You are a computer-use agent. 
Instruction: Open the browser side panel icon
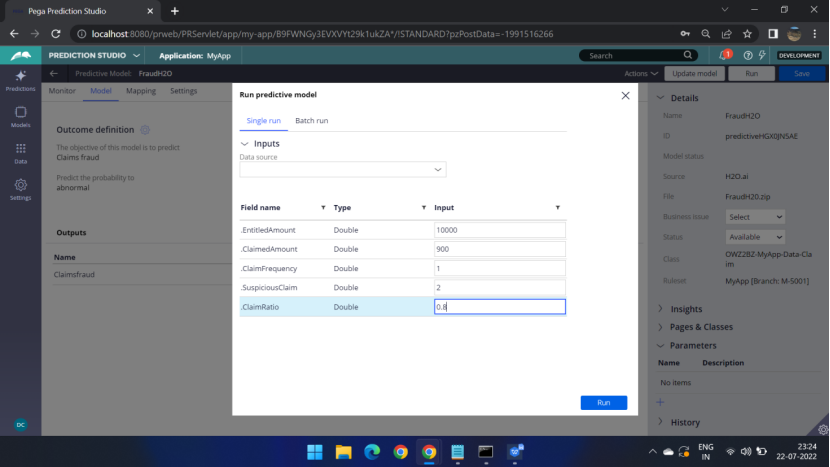(773, 34)
